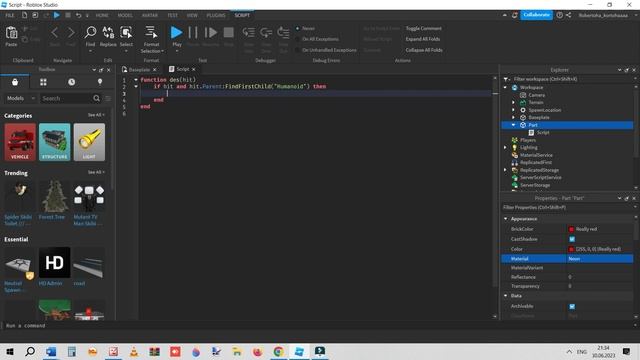640x360 pixels.
Task: Open the Toolbox Marketplace tab icon
Action: (x=15, y=82)
